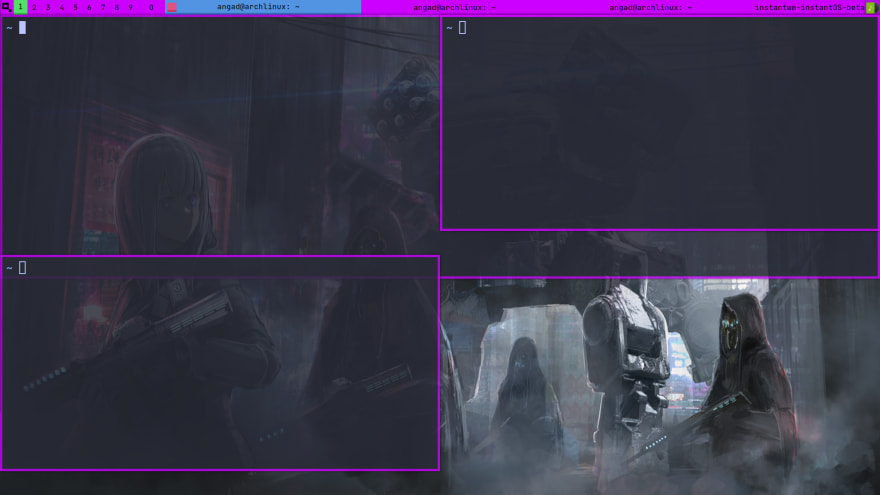Focus the lower-left terminal window prompt
The width and height of the screenshot is (880, 495).
(x=16, y=268)
